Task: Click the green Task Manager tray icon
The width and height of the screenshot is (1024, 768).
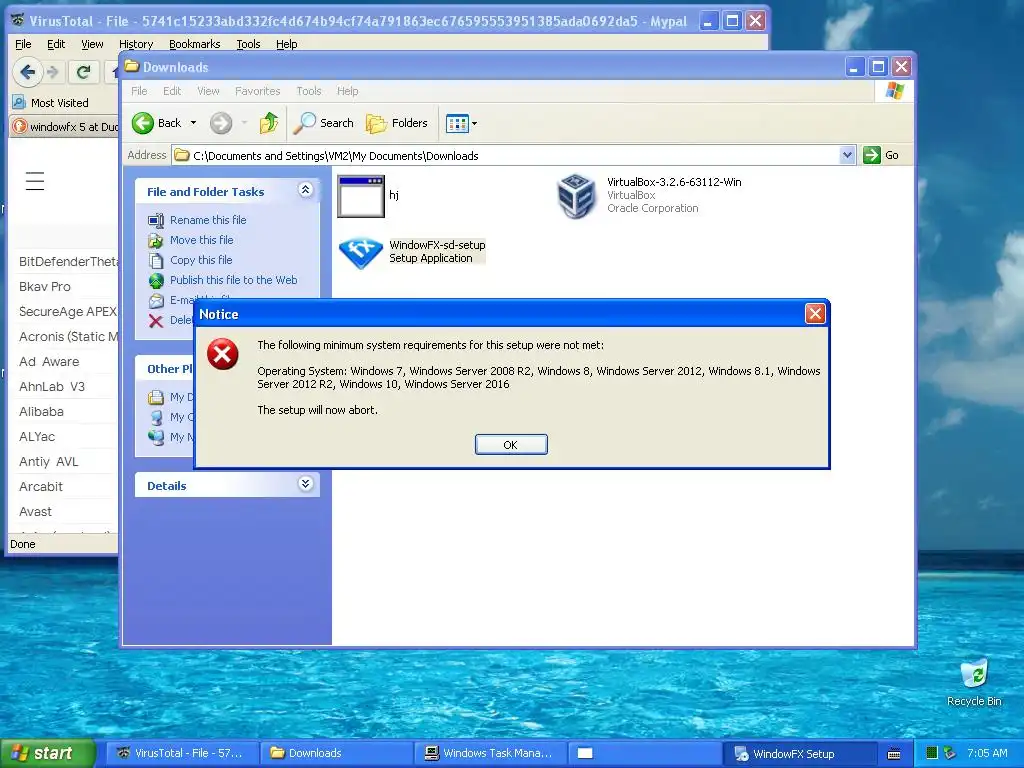Action: pyautogui.click(x=932, y=753)
